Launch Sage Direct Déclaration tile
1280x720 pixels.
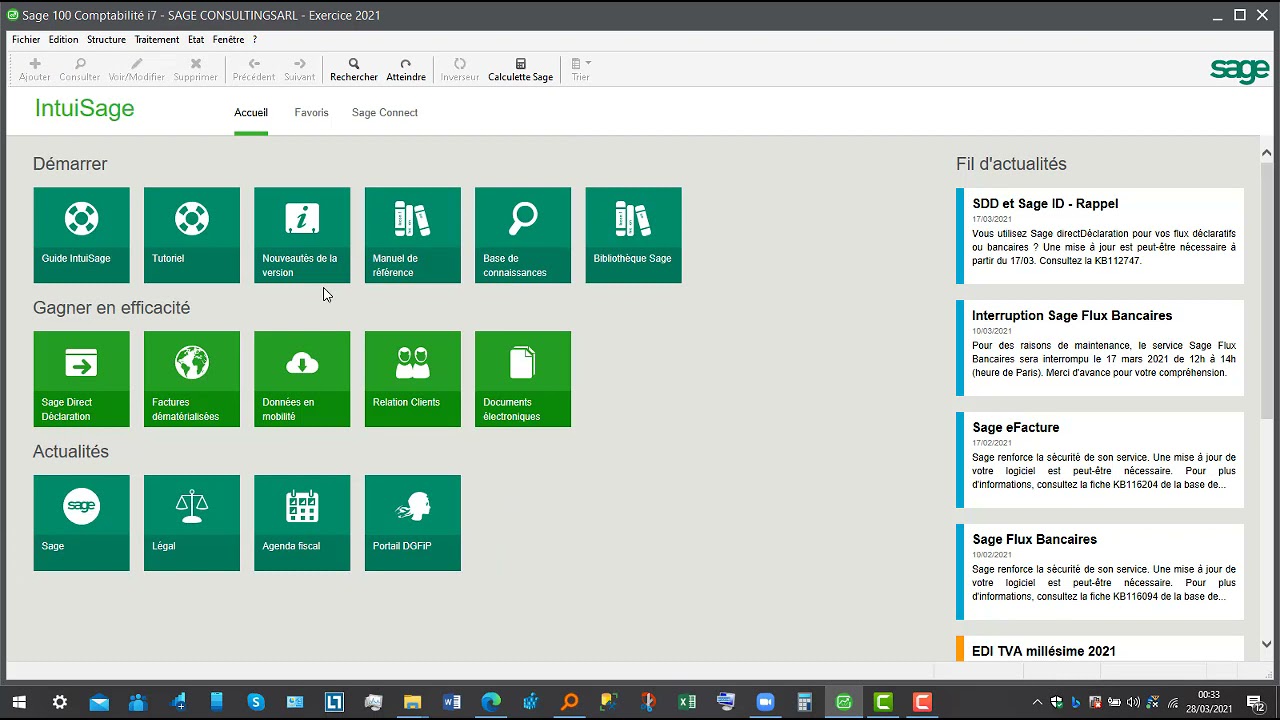point(81,379)
